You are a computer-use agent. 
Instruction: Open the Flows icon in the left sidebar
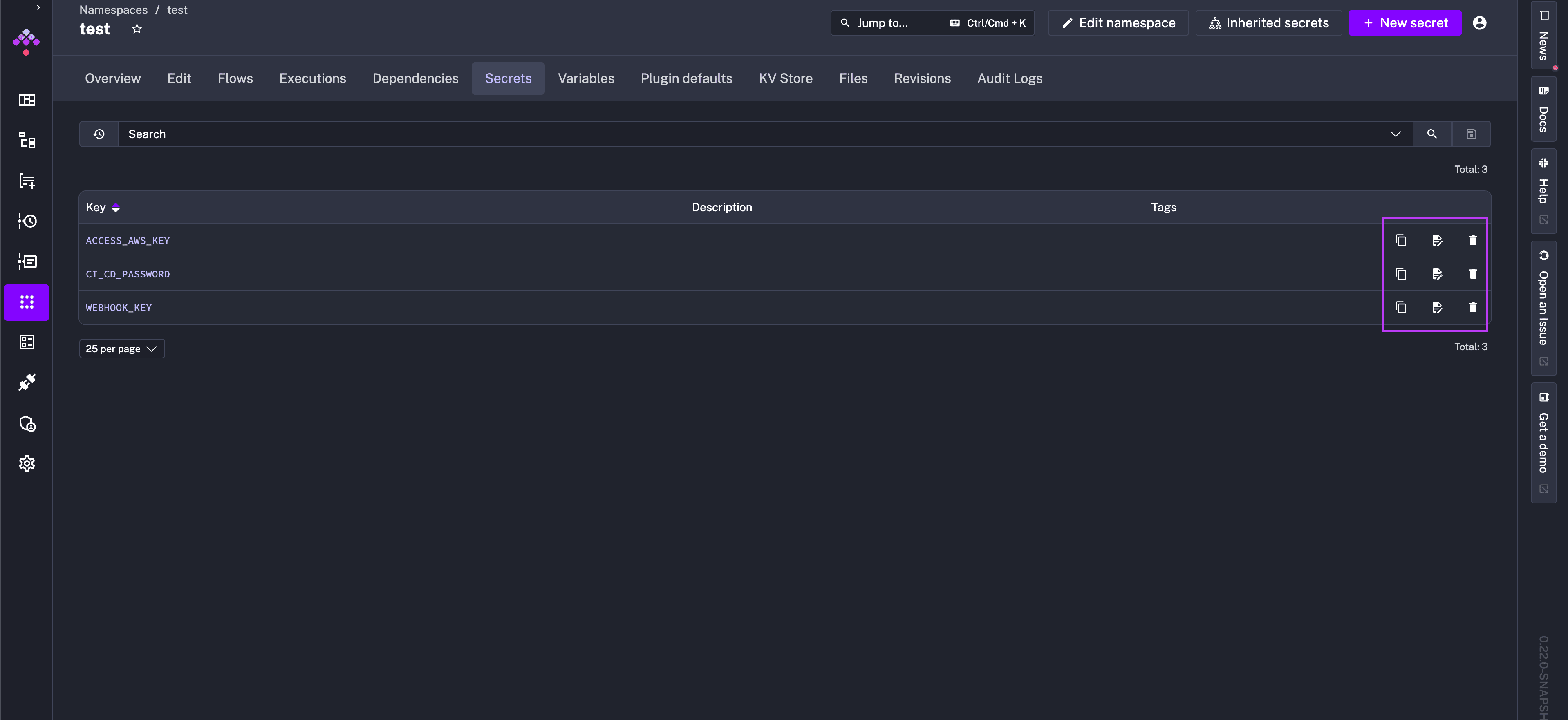click(27, 141)
